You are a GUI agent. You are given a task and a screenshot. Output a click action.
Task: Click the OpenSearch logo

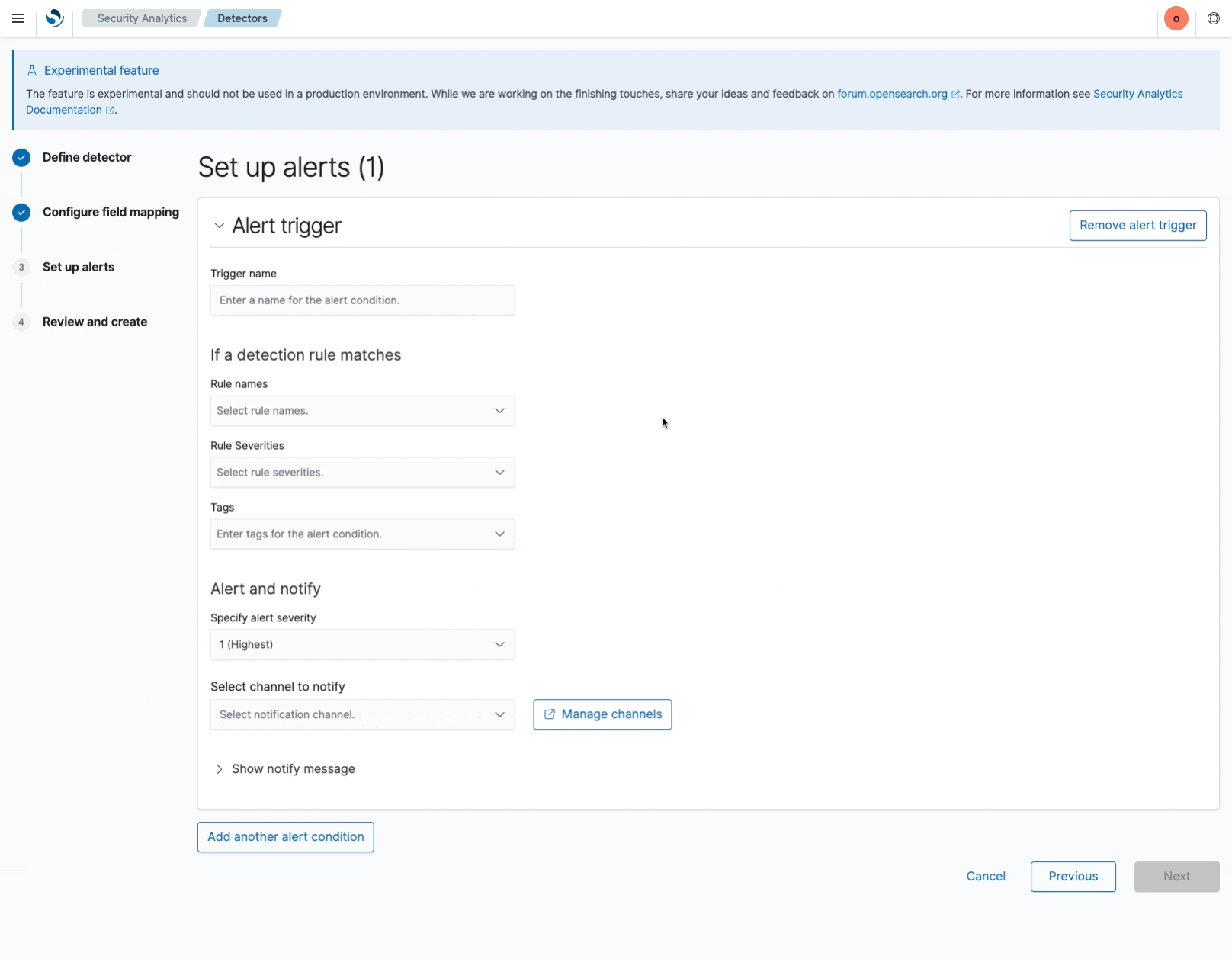pyautogui.click(x=54, y=18)
